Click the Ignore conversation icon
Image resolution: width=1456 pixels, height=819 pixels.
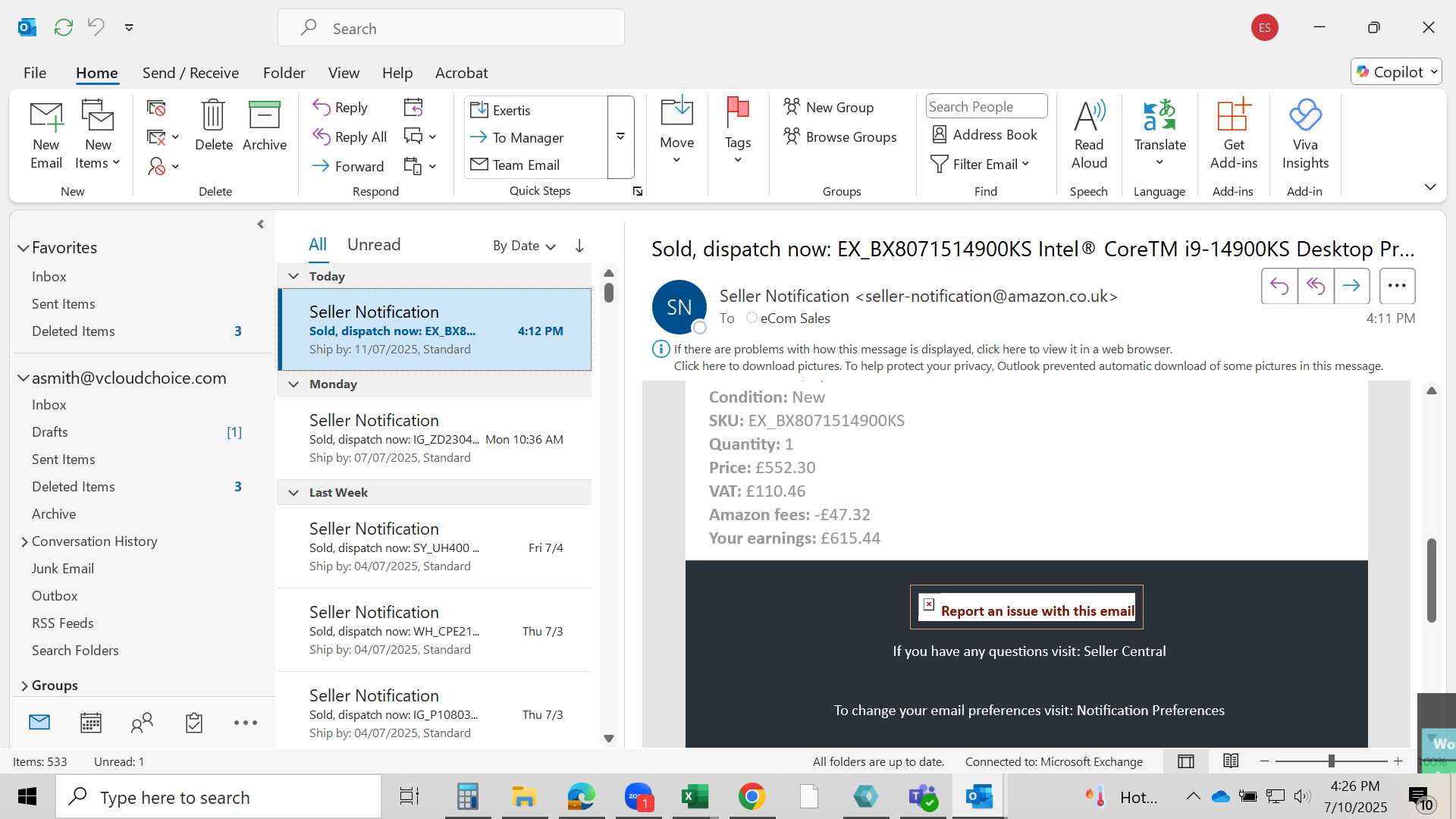tap(156, 108)
